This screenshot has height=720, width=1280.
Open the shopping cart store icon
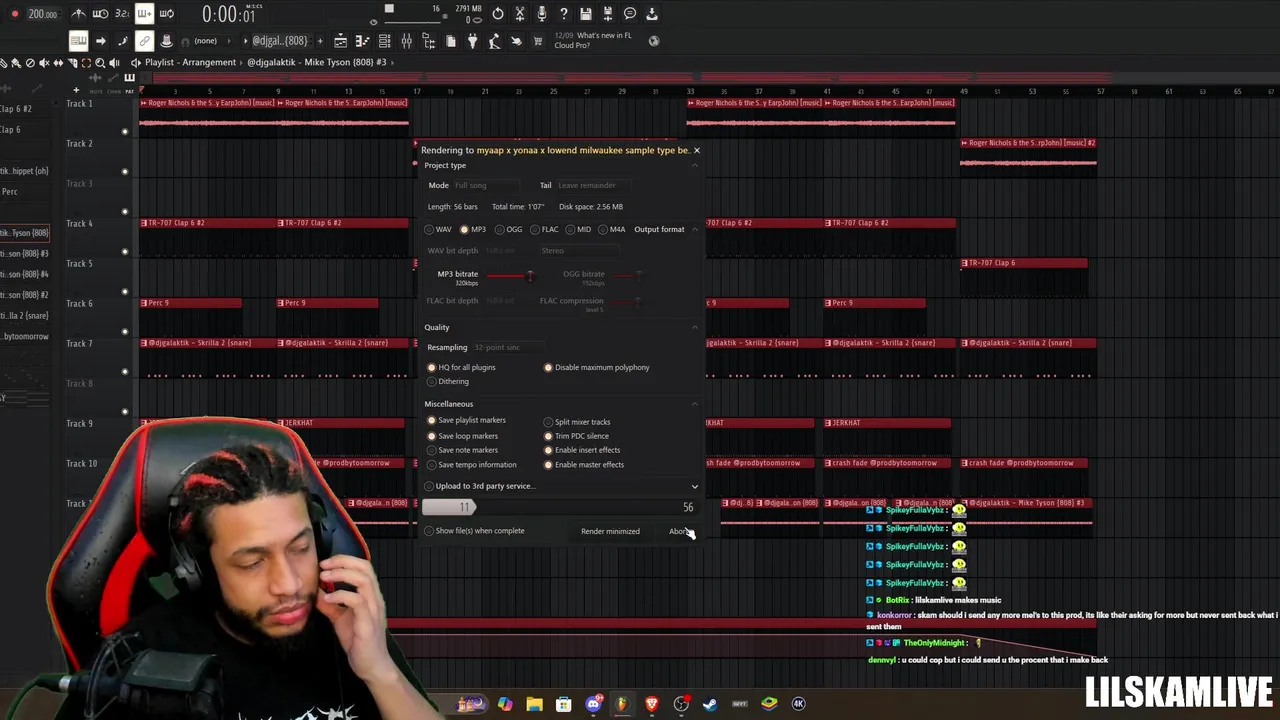pos(538,41)
